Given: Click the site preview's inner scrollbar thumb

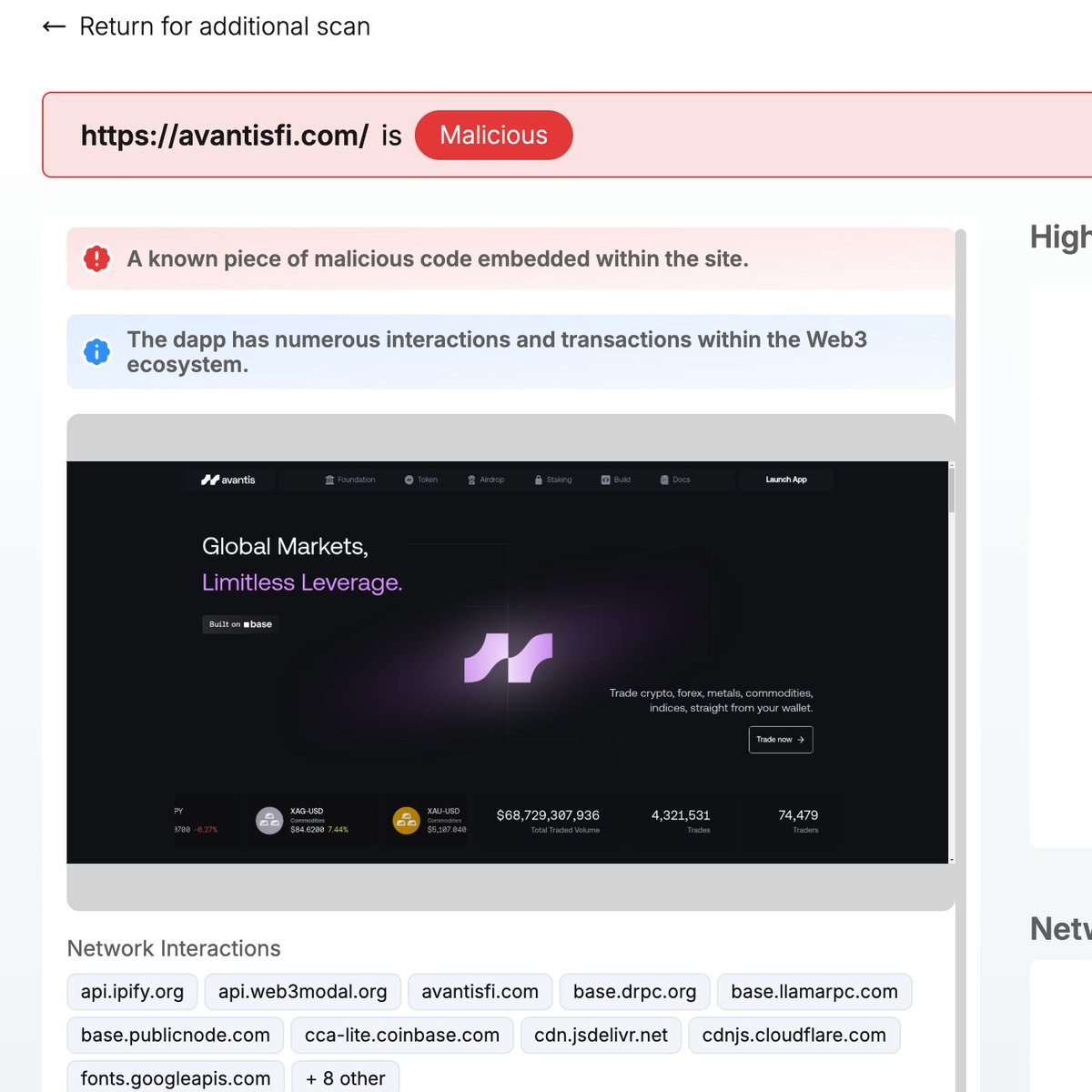Looking at the screenshot, I should point(952,491).
